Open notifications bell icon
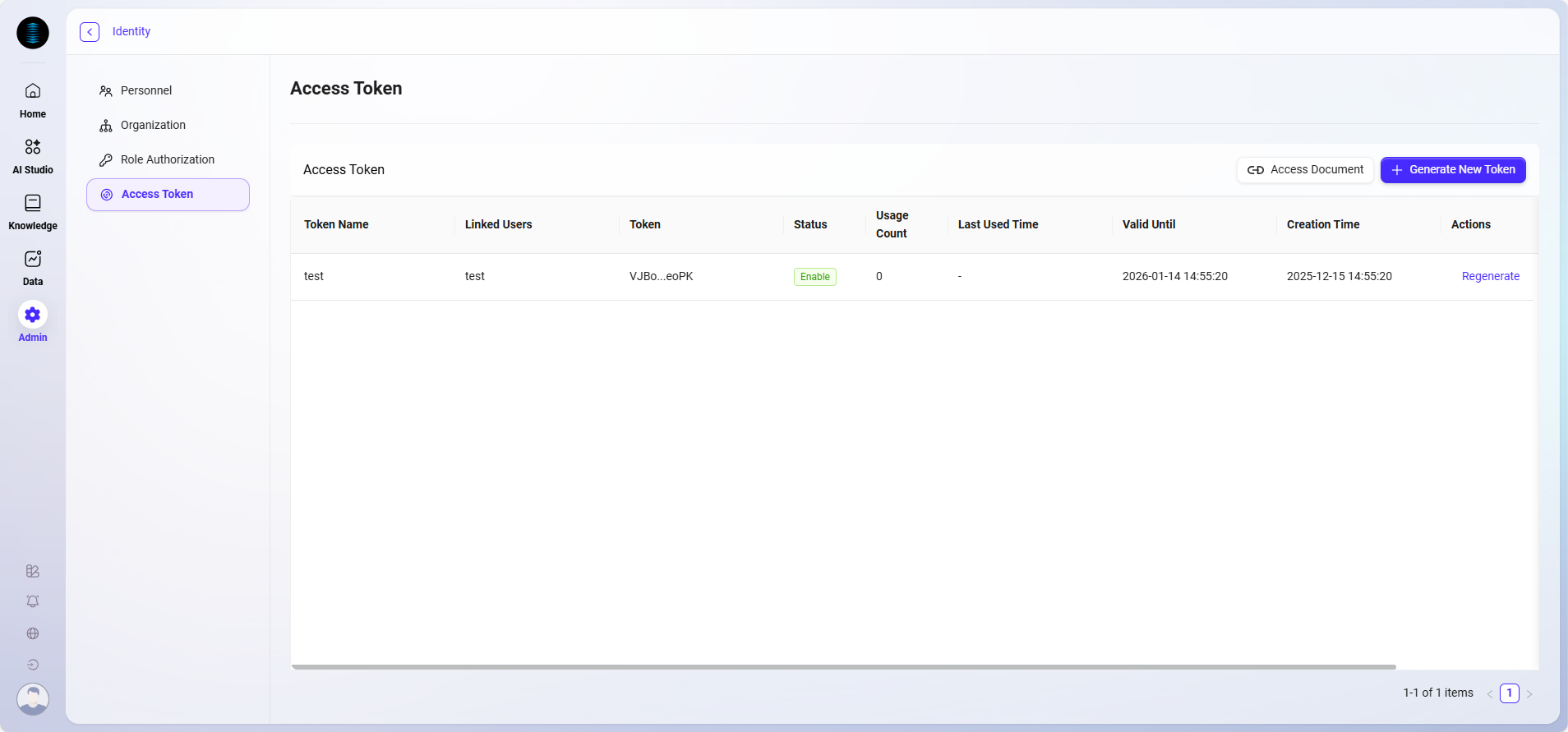This screenshot has width=1568, height=732. 33,601
